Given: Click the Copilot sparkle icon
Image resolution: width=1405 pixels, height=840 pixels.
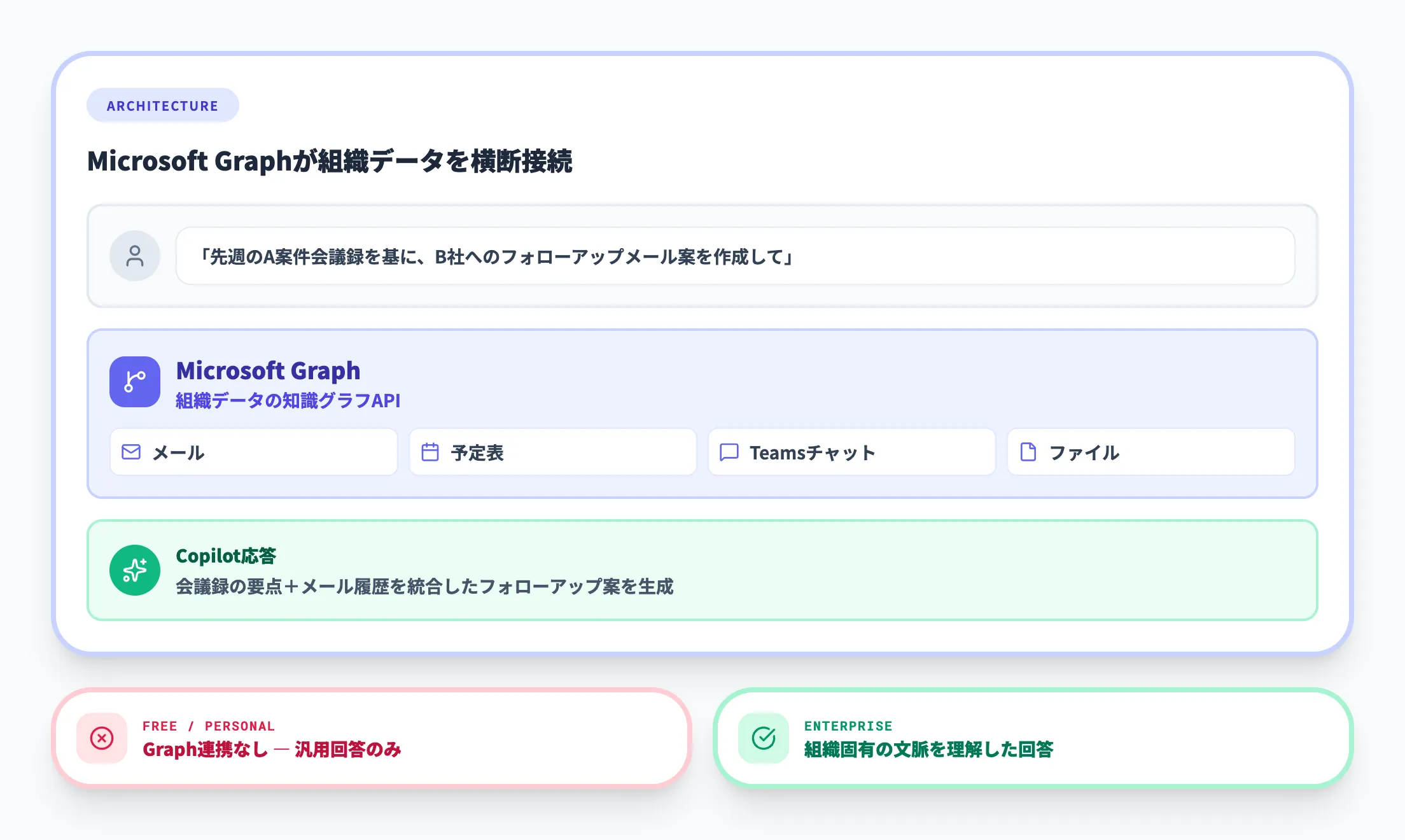Looking at the screenshot, I should (134, 570).
